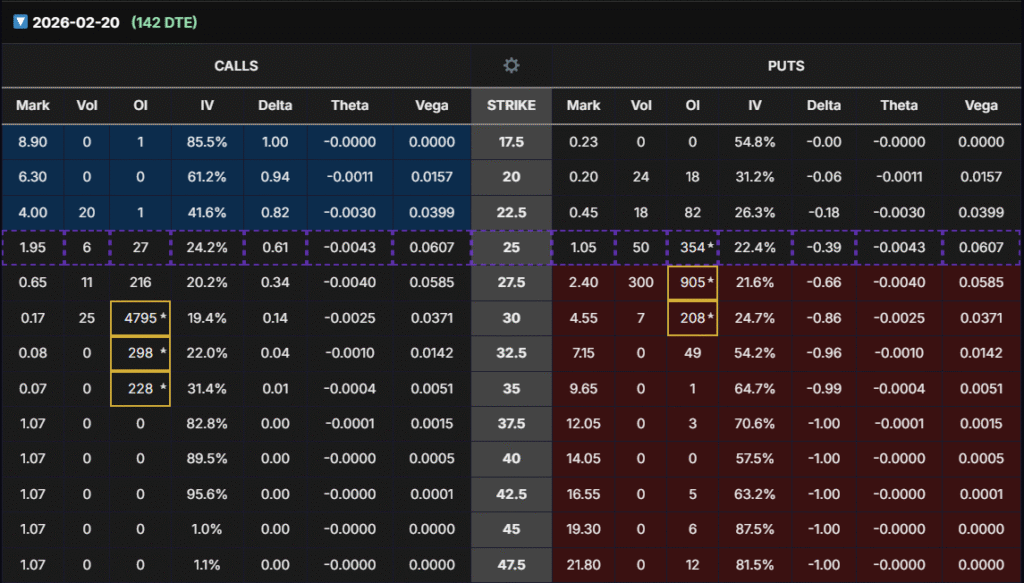Click put open interest 354 at strike 25

click(692, 247)
